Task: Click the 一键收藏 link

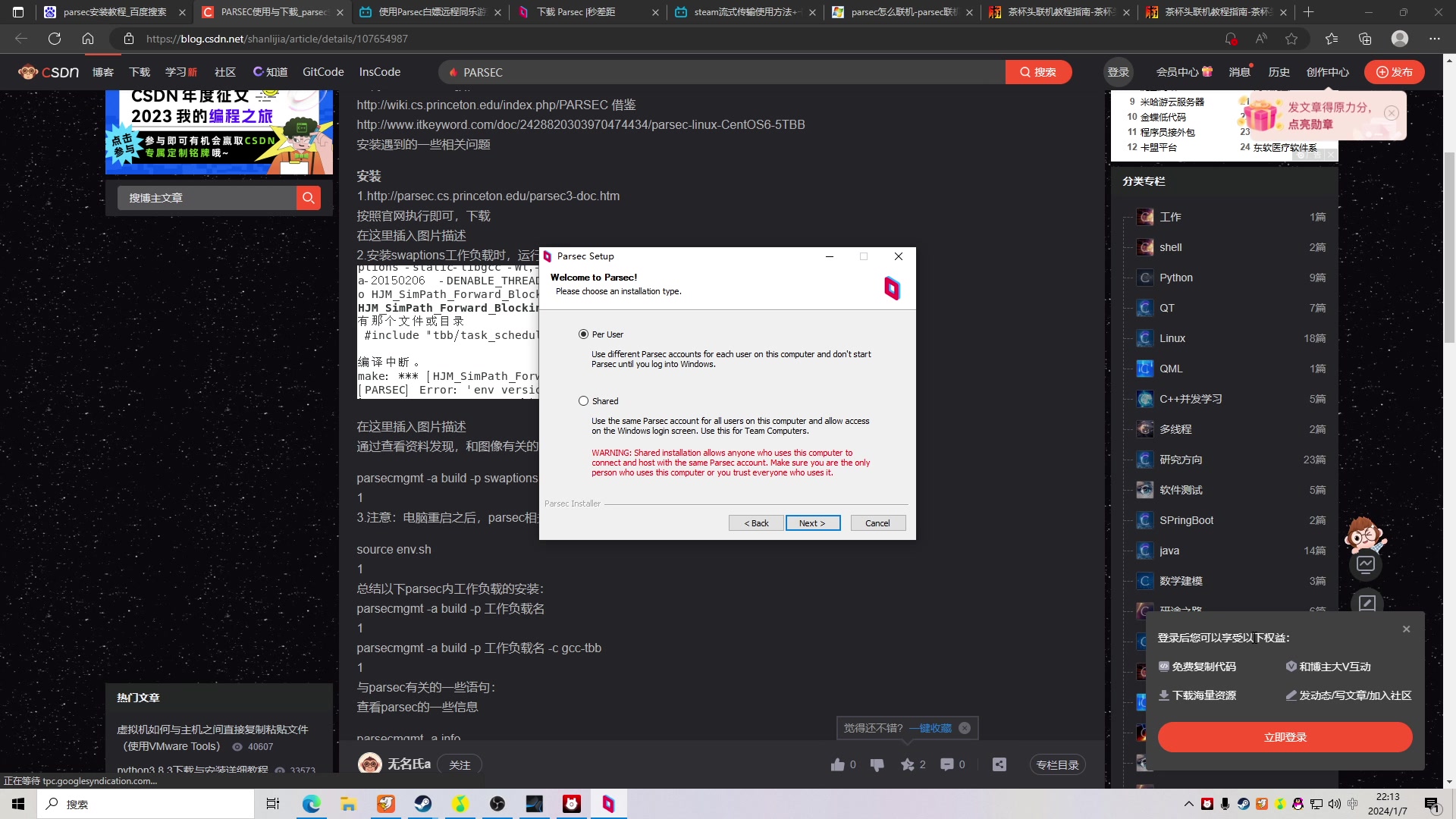Action: tap(930, 728)
